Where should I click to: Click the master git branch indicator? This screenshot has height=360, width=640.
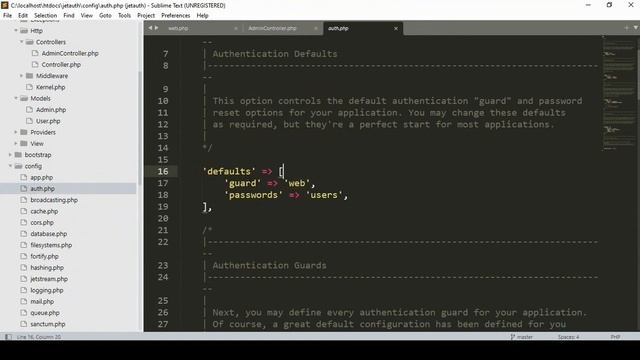click(x=522, y=337)
